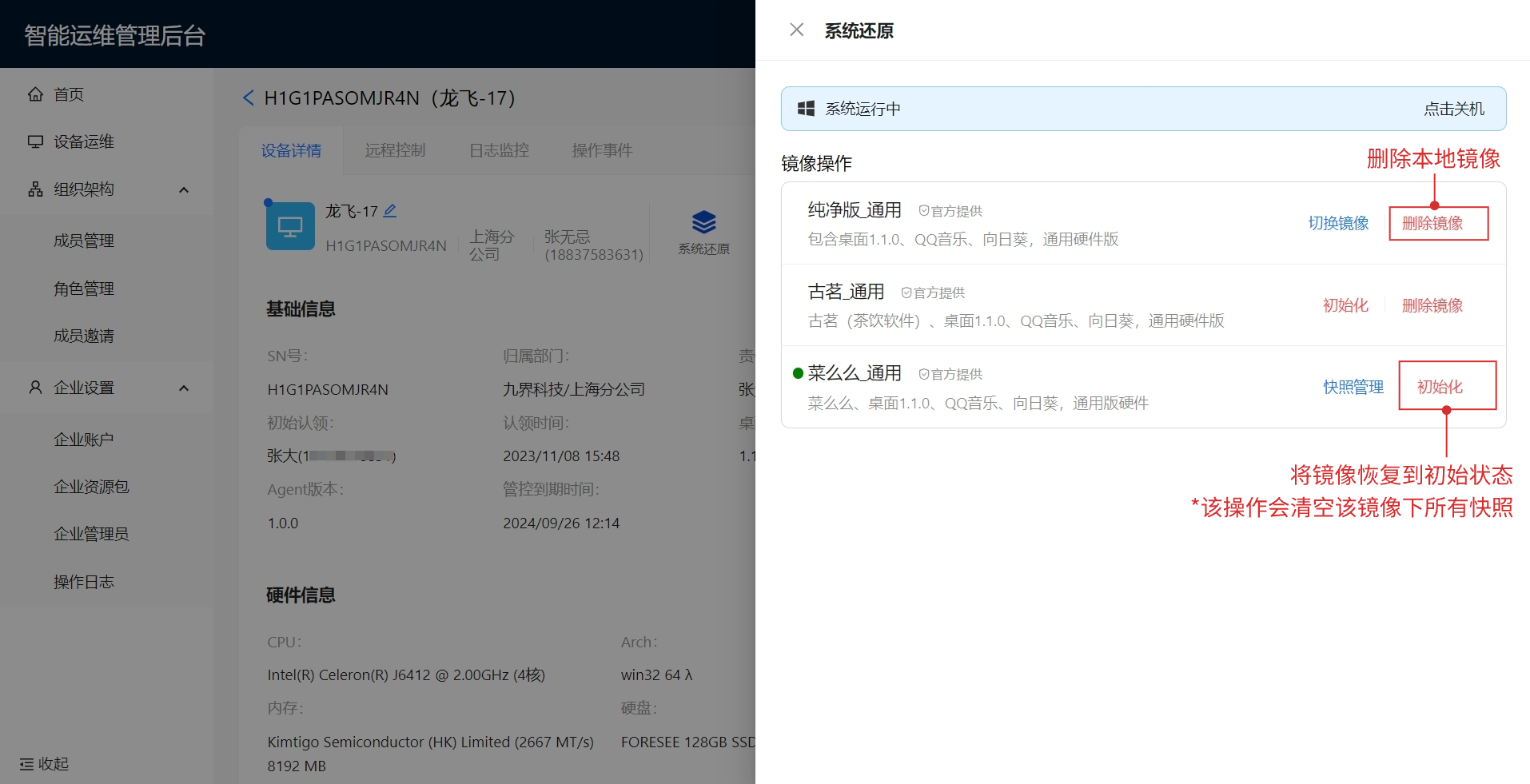Click 上海分公司 text in device header
This screenshot has height=784, width=1530.
tap(492, 245)
